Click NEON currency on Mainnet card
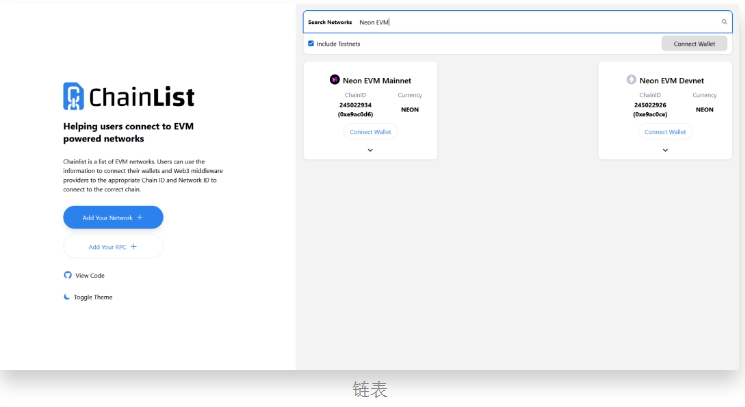Image resolution: width=745 pixels, height=407 pixels. coord(410,110)
